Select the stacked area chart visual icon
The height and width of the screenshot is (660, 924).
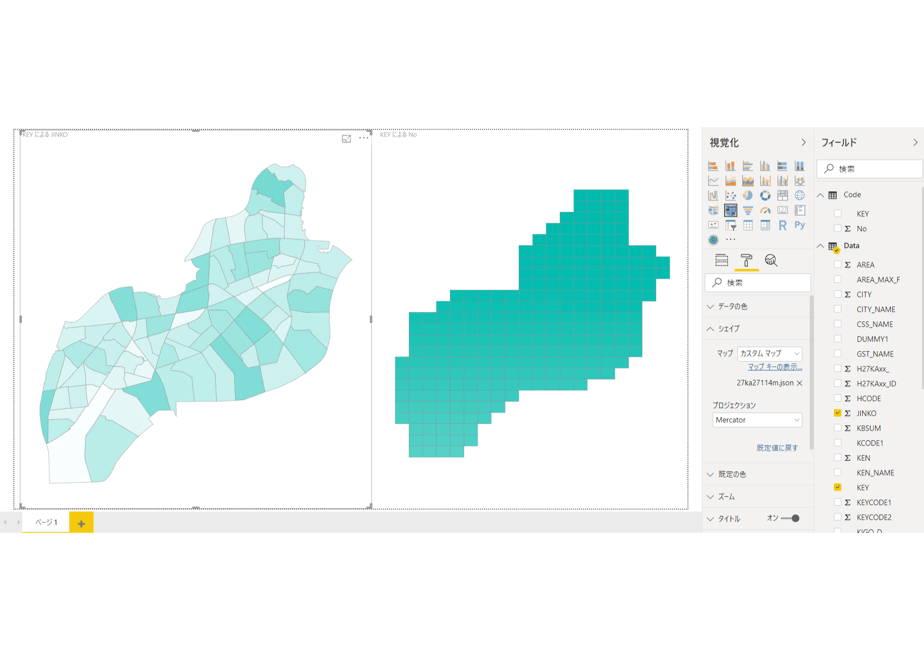748,180
